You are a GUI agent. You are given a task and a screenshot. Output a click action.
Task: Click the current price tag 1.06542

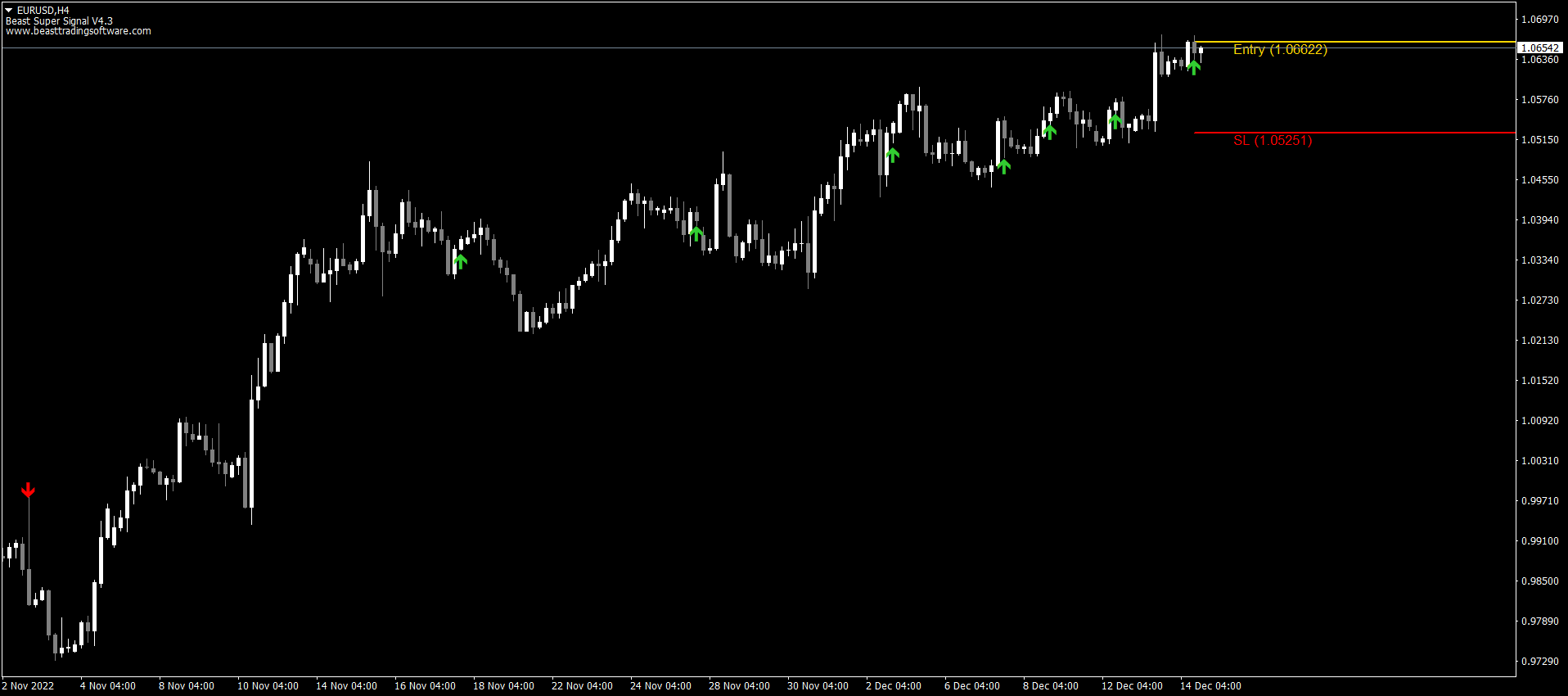pos(1540,48)
